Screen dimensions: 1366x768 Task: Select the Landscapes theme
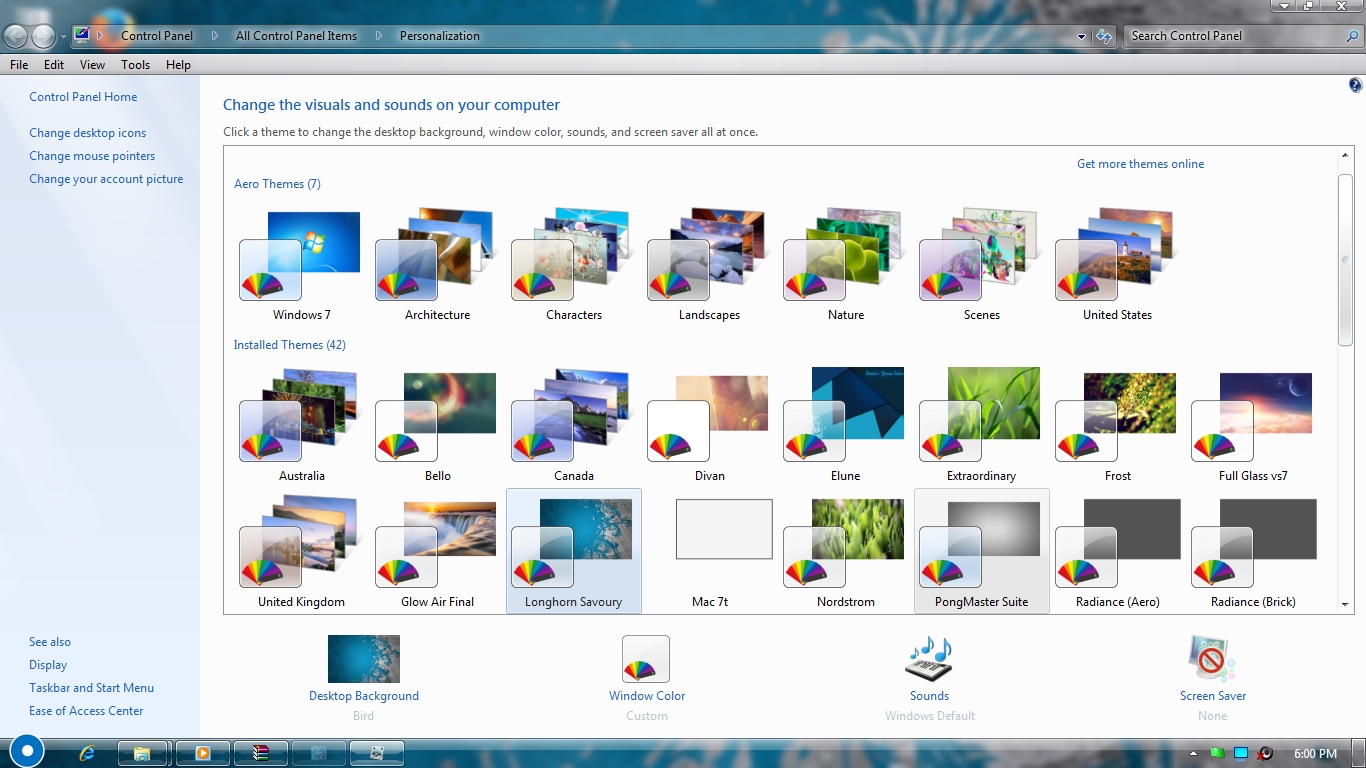(x=709, y=262)
